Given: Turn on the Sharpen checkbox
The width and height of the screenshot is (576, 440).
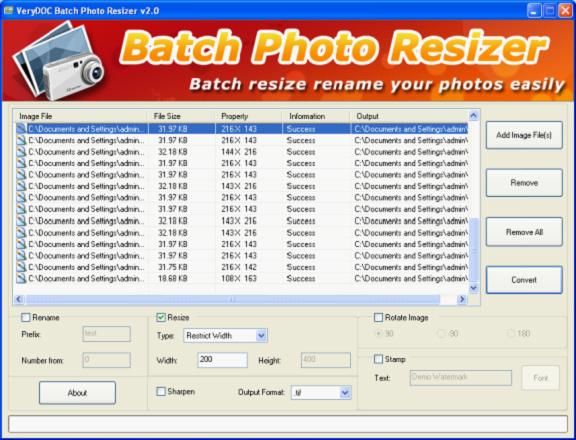Looking at the screenshot, I should point(161,392).
